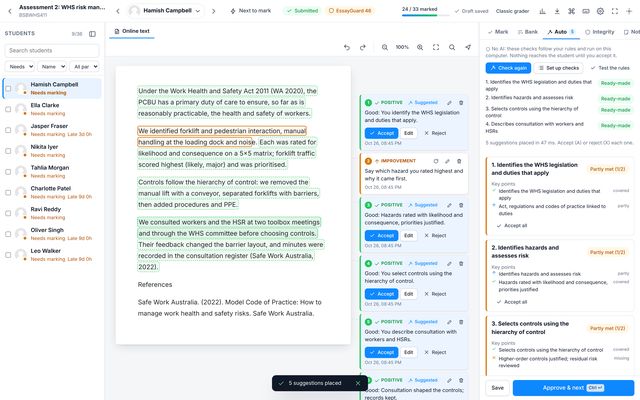Redo the annotation action
Image resolution: width=640 pixels, height=400 pixels.
362,47
